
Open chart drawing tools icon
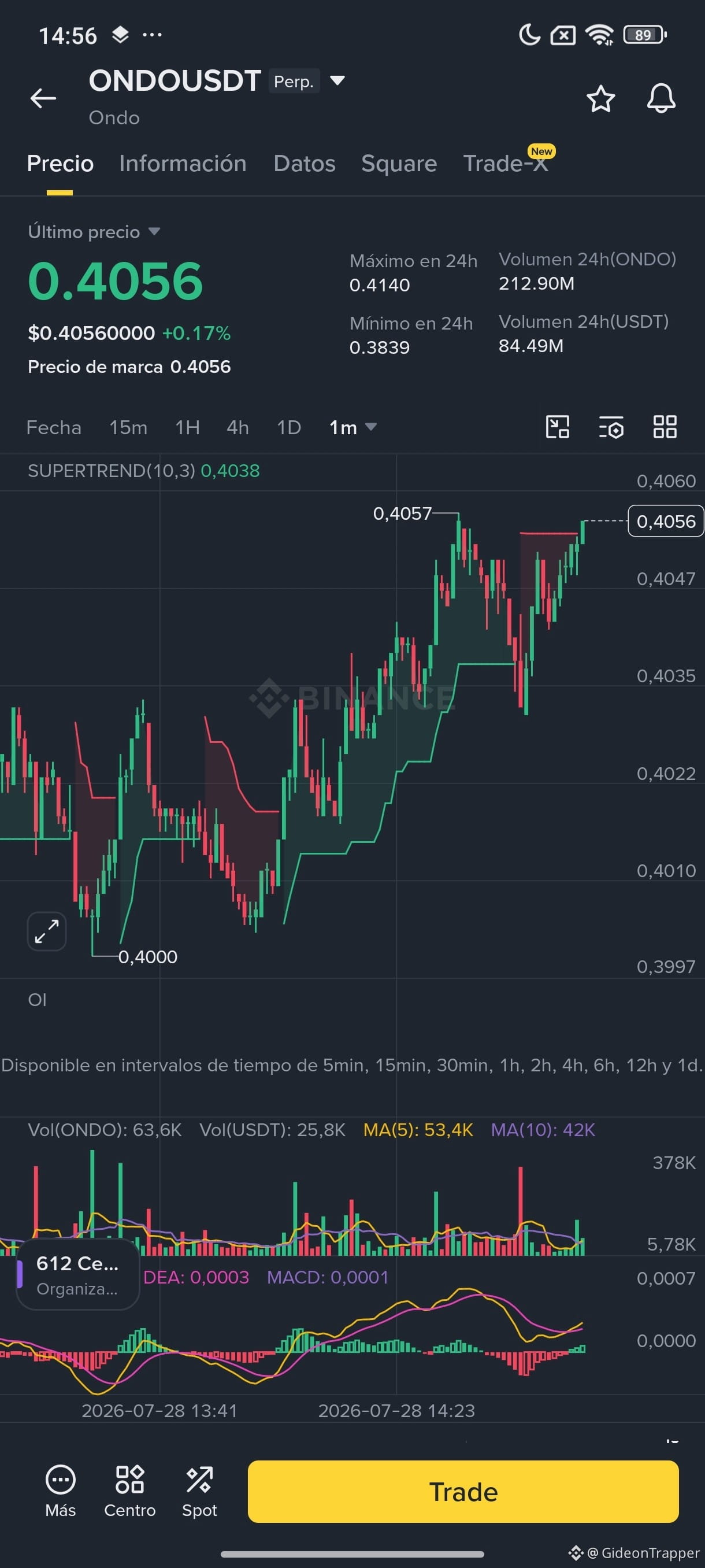(557, 427)
